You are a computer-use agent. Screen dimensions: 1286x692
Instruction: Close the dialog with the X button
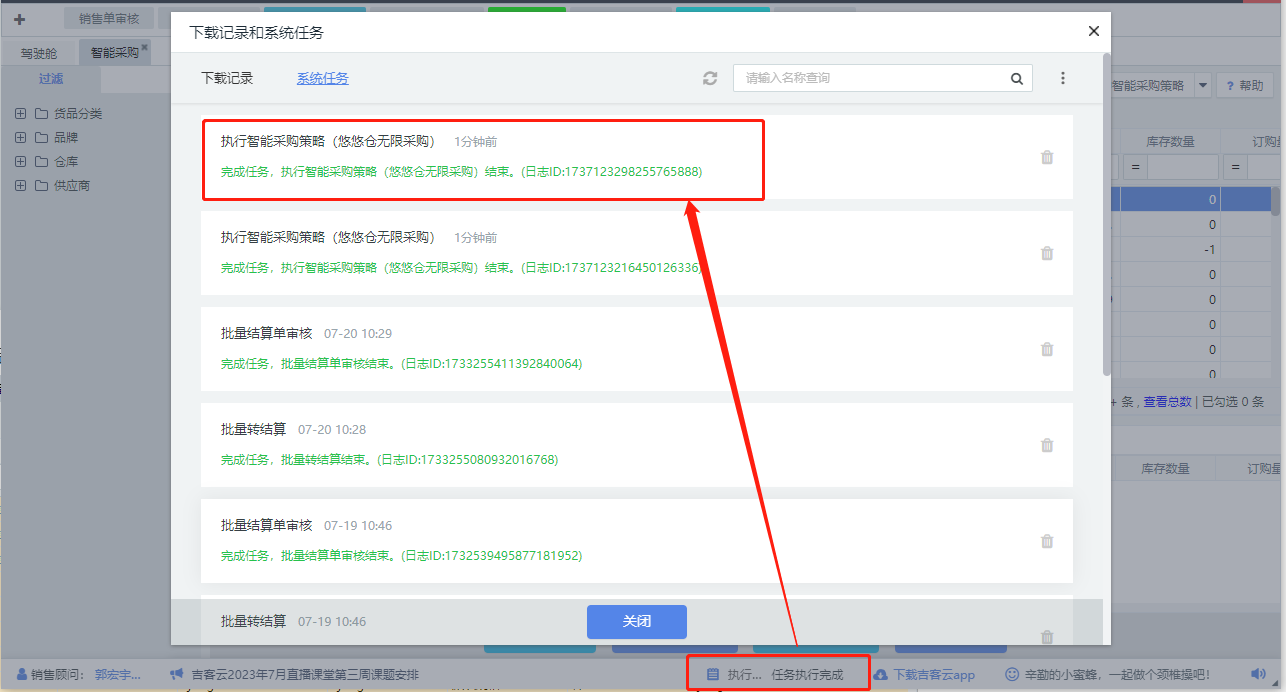pyautogui.click(x=1093, y=31)
